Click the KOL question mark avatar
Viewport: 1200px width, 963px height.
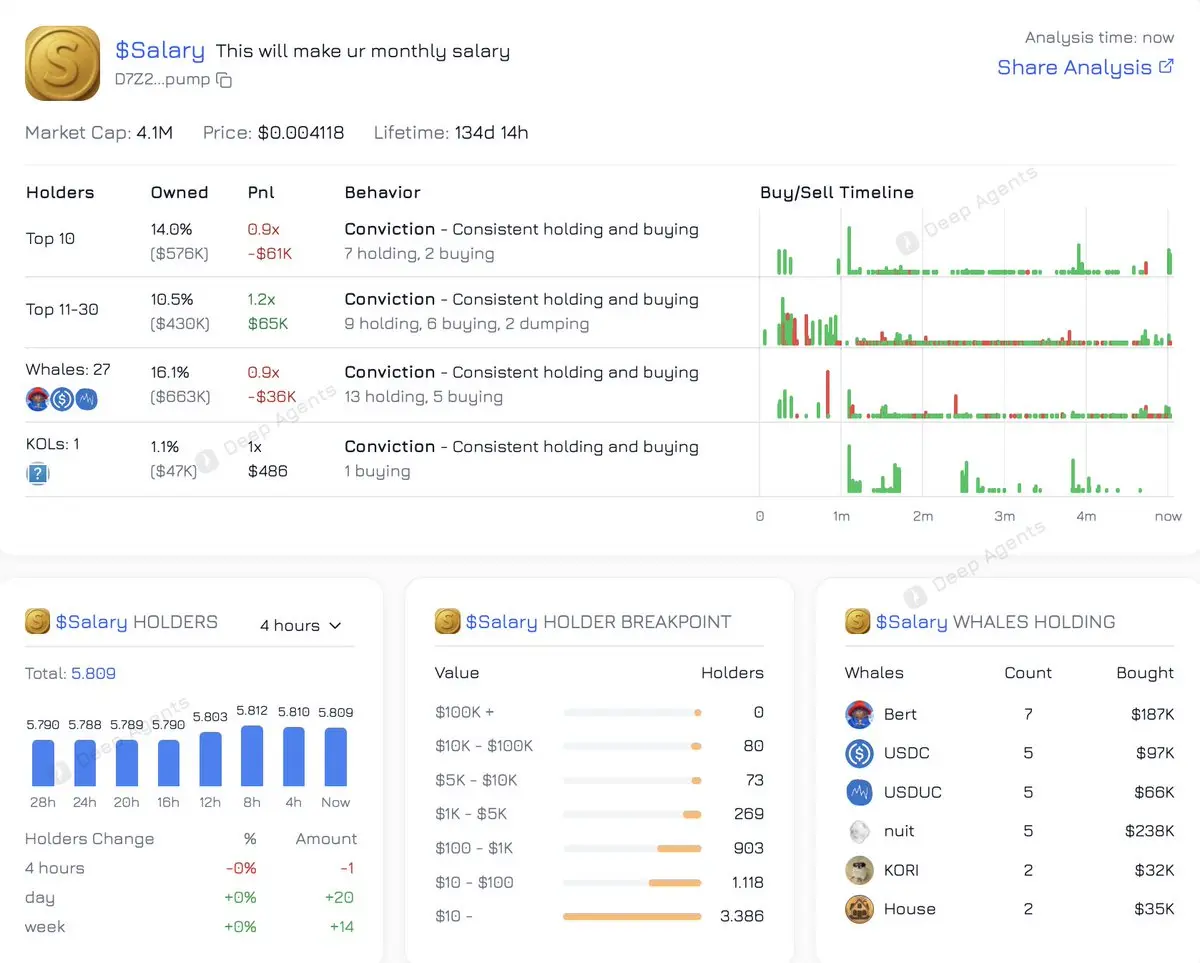(37, 474)
